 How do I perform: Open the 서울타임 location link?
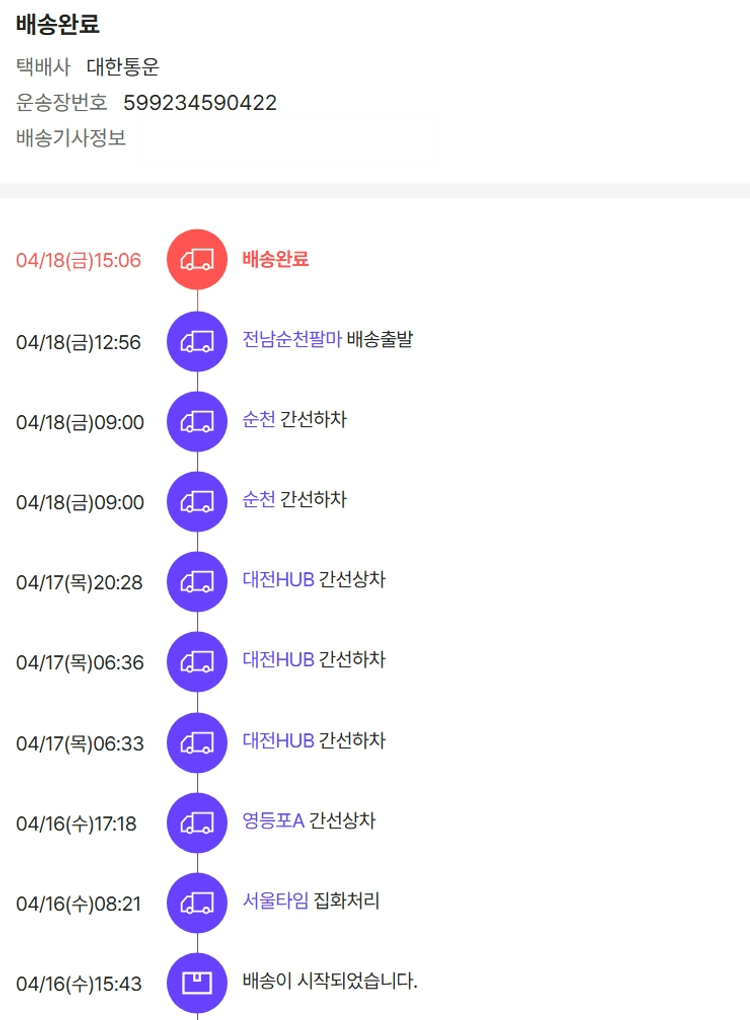(275, 901)
